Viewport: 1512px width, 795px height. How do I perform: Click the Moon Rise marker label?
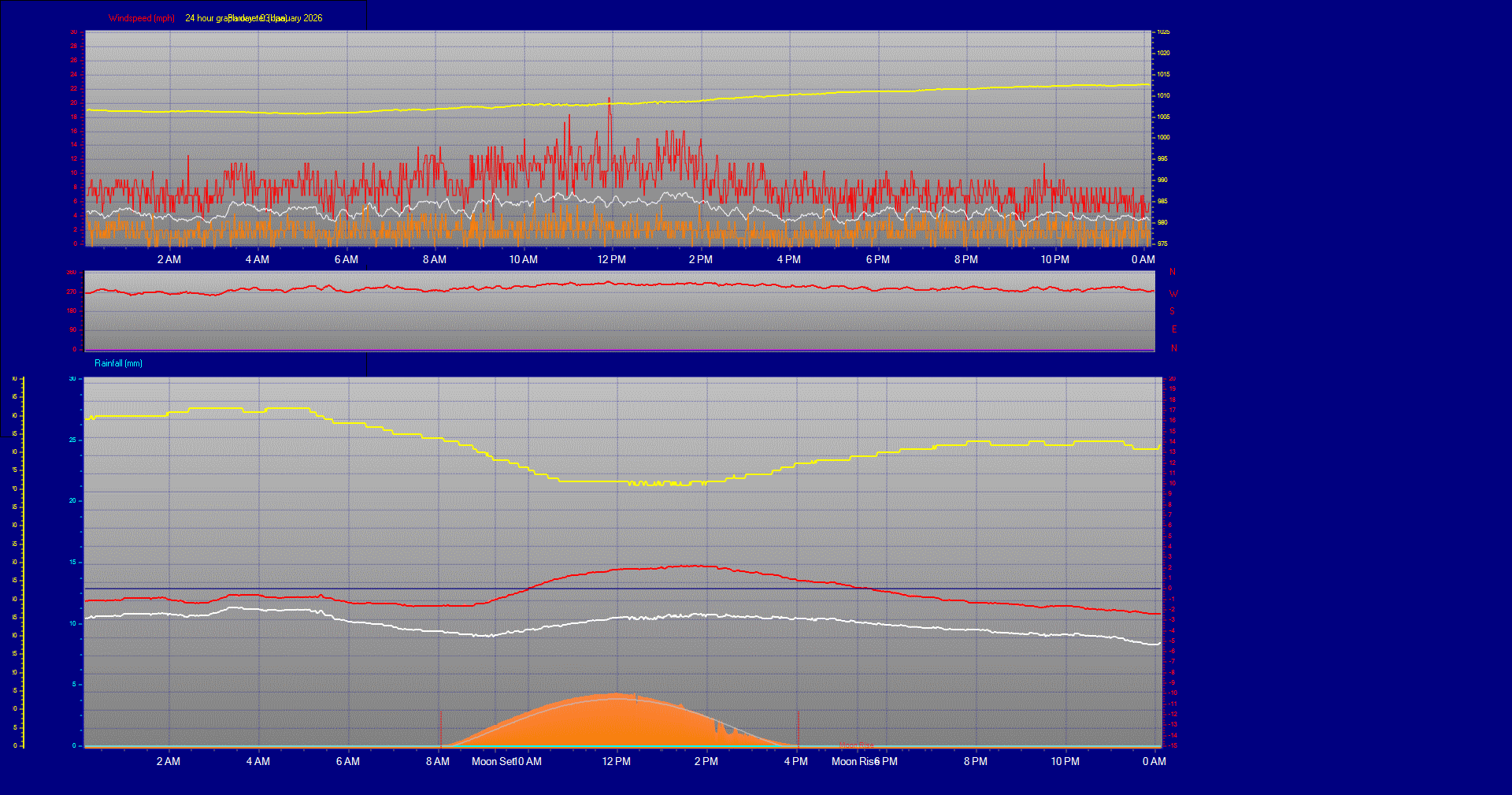(856, 761)
